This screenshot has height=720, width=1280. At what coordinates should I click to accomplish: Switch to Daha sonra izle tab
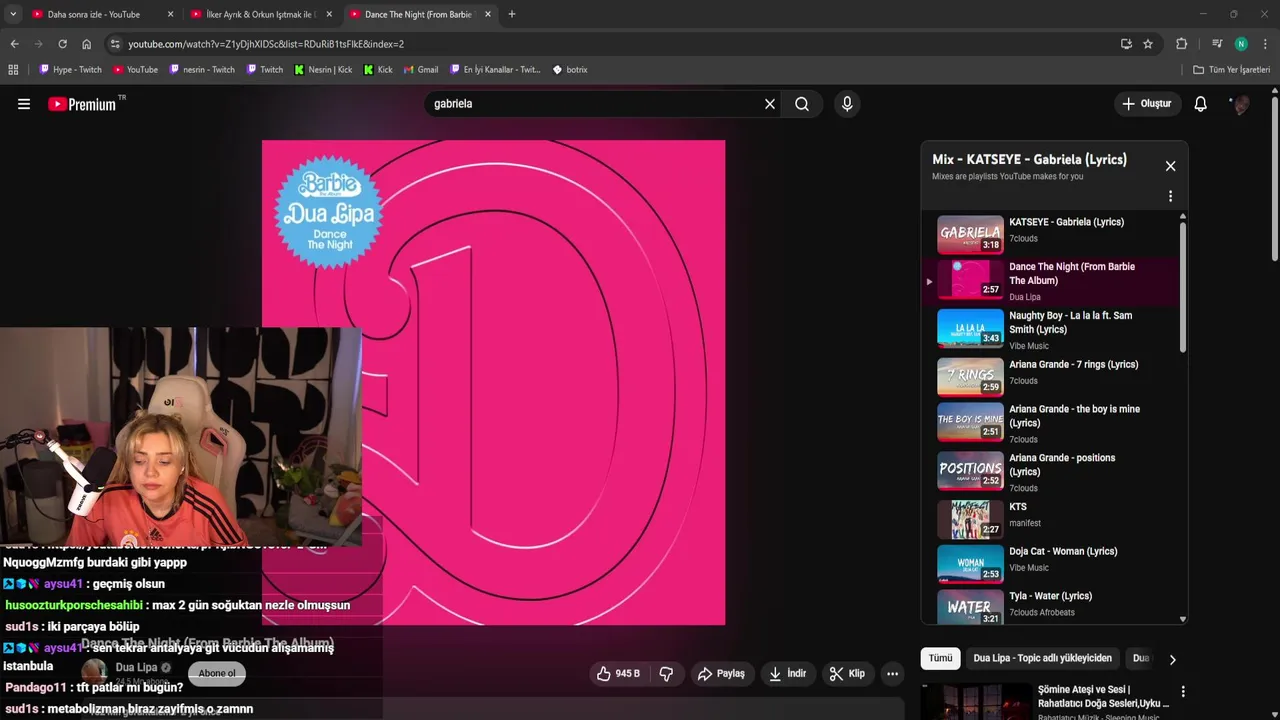point(93,15)
